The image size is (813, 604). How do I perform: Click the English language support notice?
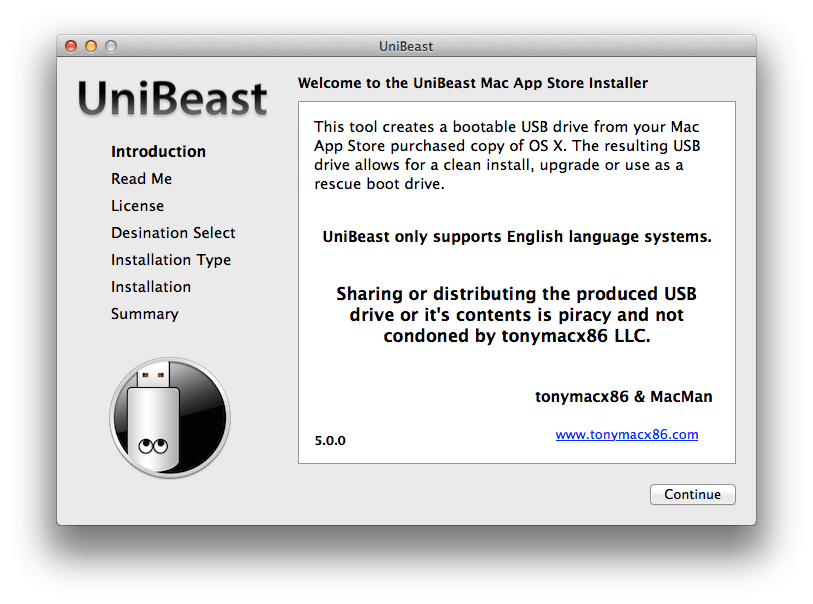(x=516, y=237)
